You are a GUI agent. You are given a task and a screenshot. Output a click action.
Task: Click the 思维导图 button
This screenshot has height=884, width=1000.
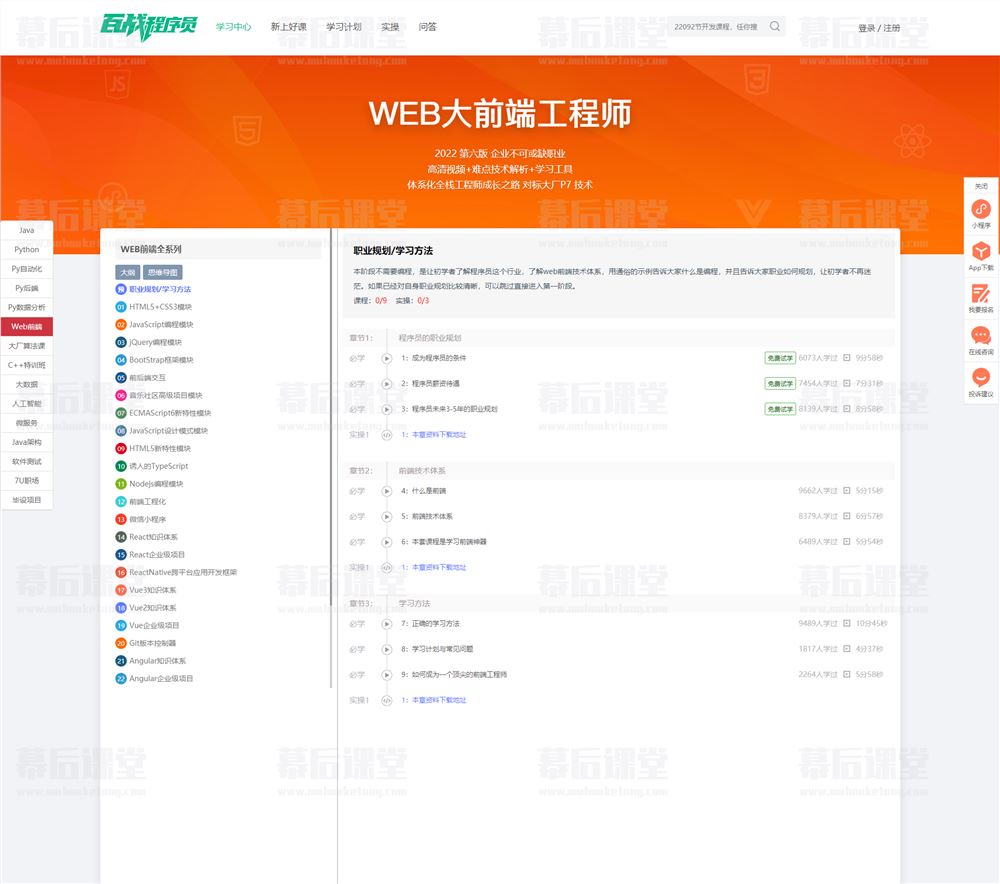click(x=163, y=272)
